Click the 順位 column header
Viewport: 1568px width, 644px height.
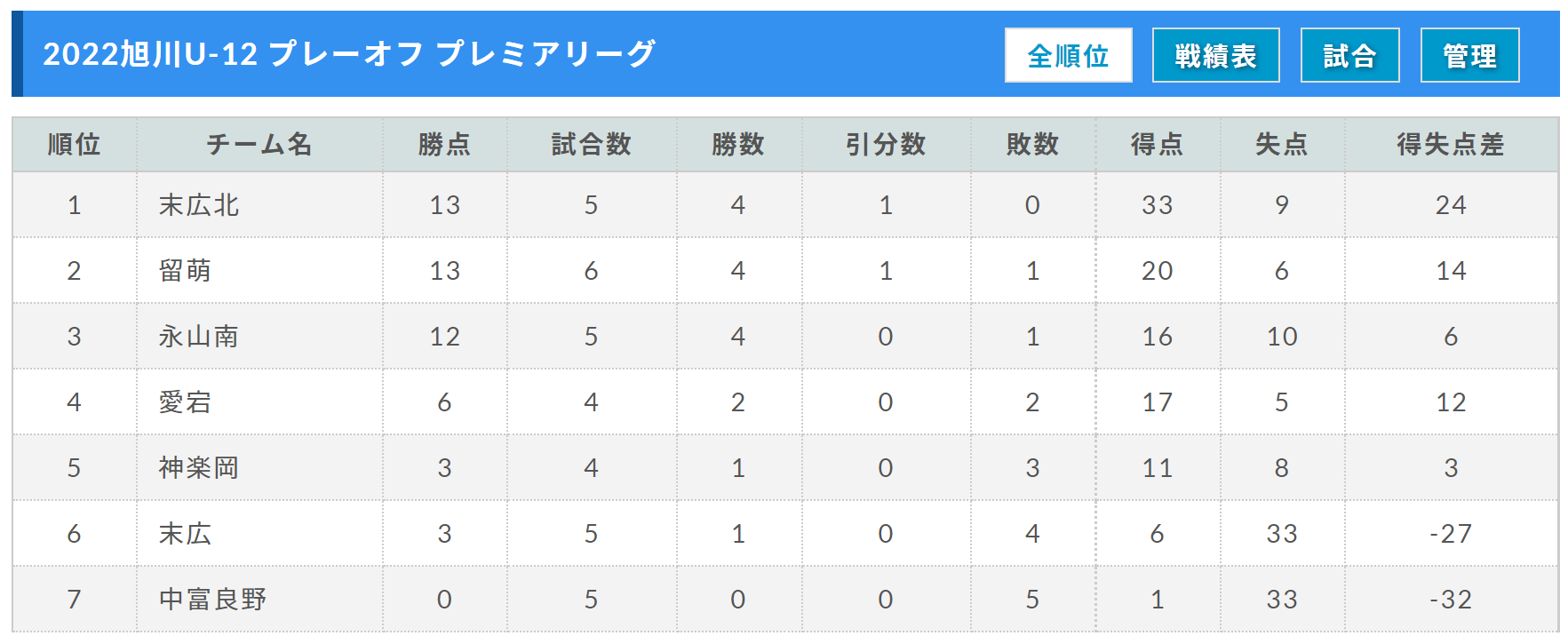[x=75, y=144]
